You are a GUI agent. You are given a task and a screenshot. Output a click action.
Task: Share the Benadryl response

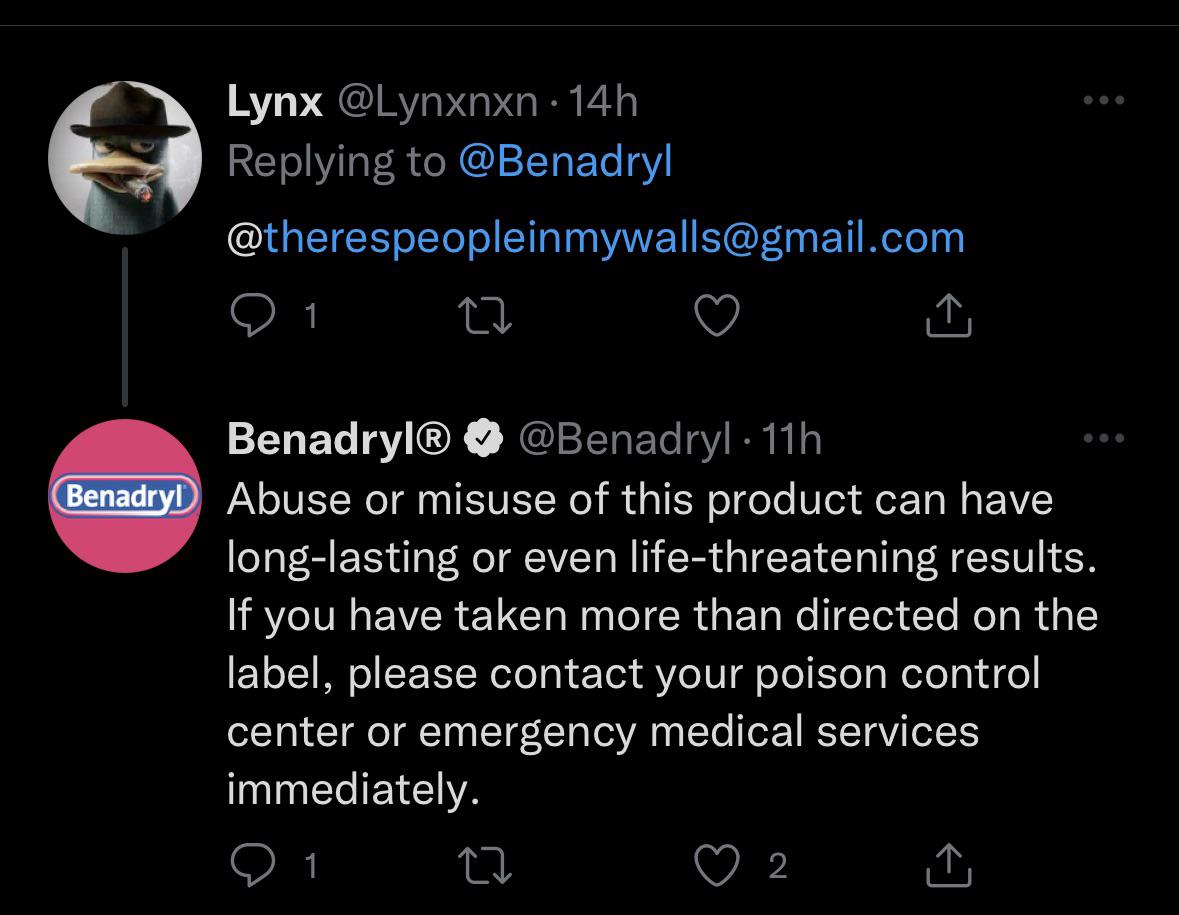(948, 867)
